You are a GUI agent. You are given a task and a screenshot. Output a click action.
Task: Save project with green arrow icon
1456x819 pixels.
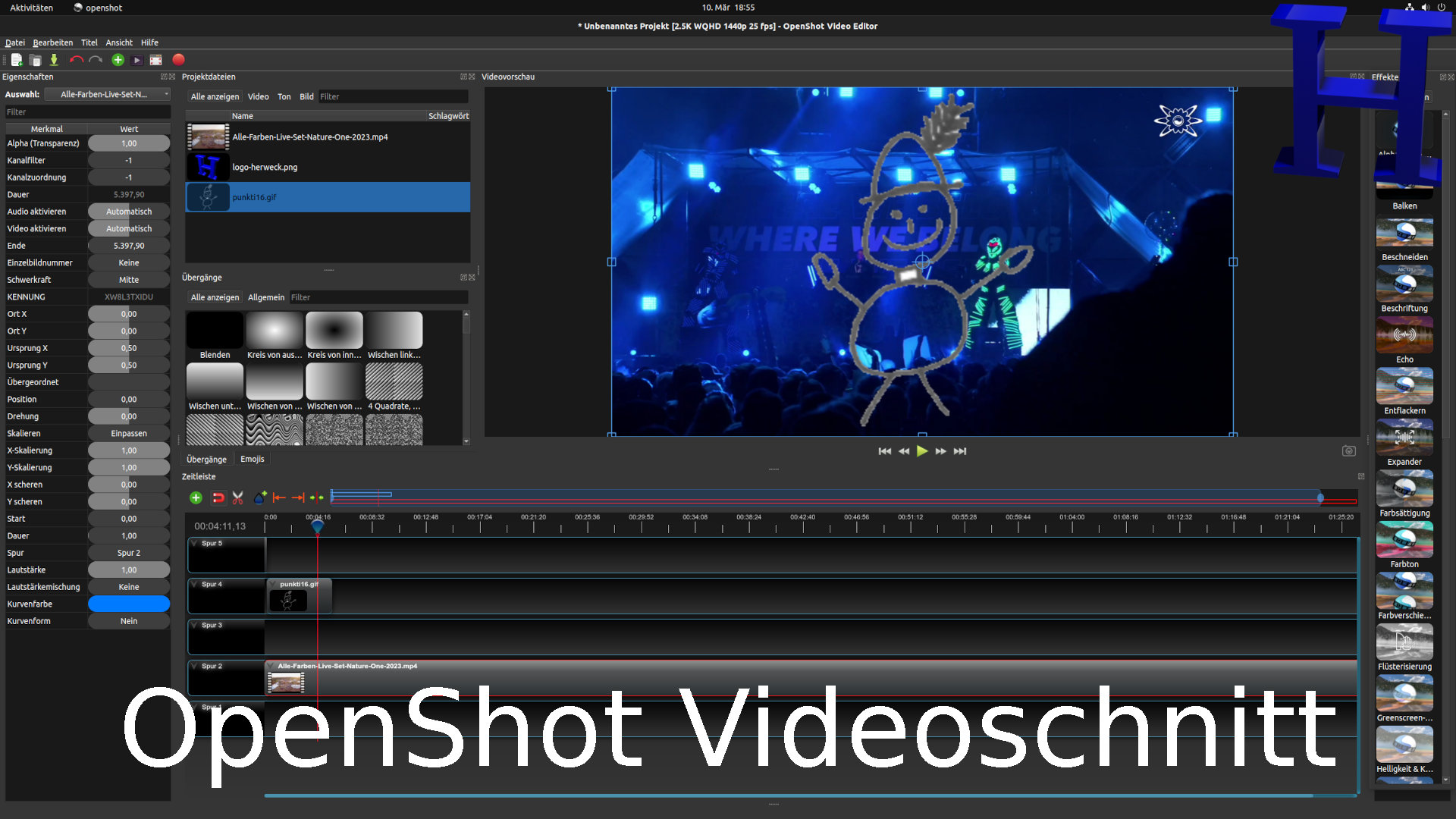click(54, 60)
